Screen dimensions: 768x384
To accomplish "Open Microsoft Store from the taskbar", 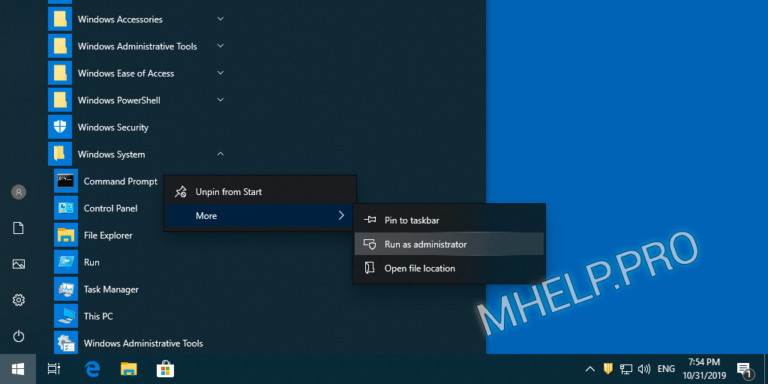I will [x=165, y=369].
